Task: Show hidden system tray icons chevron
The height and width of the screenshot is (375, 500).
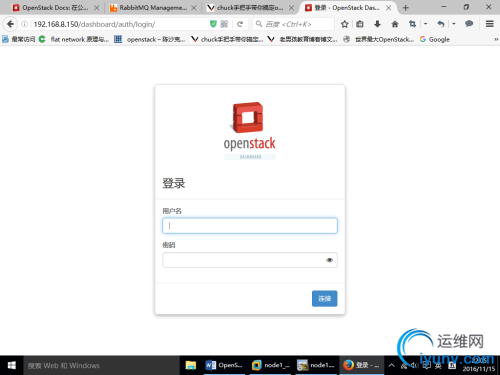Action: click(x=392, y=365)
